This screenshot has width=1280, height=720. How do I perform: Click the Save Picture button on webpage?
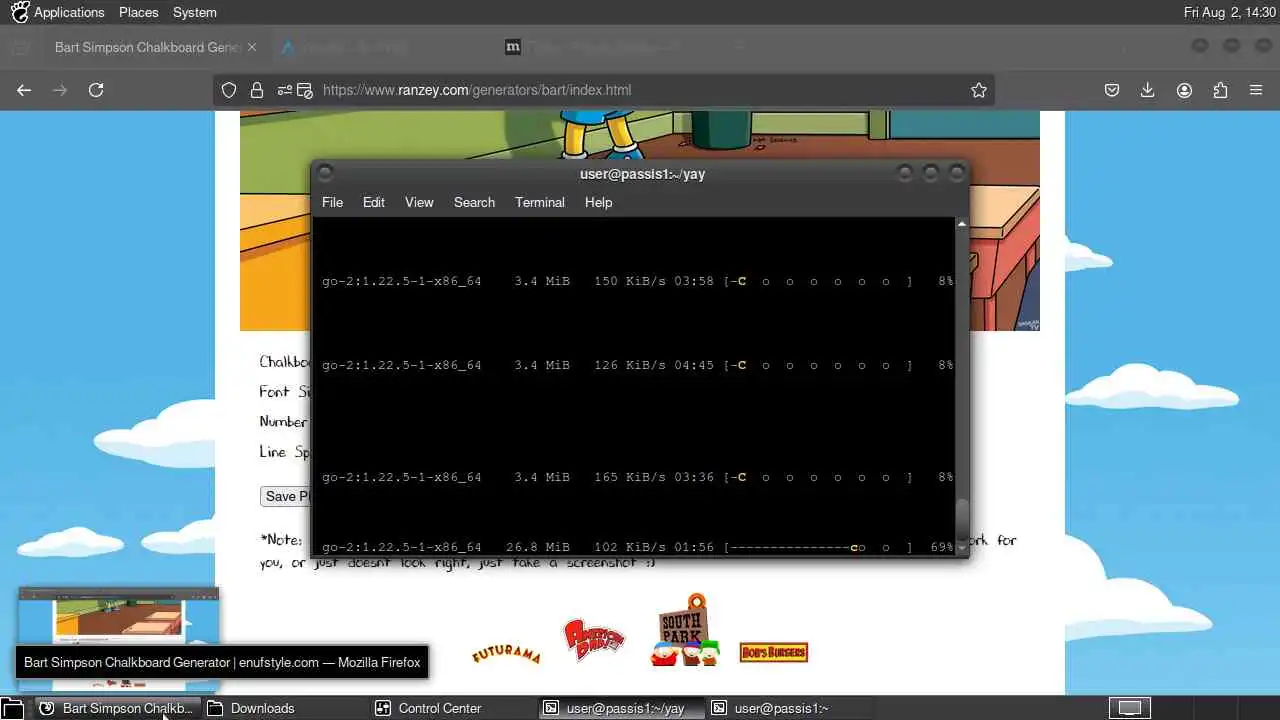point(286,496)
